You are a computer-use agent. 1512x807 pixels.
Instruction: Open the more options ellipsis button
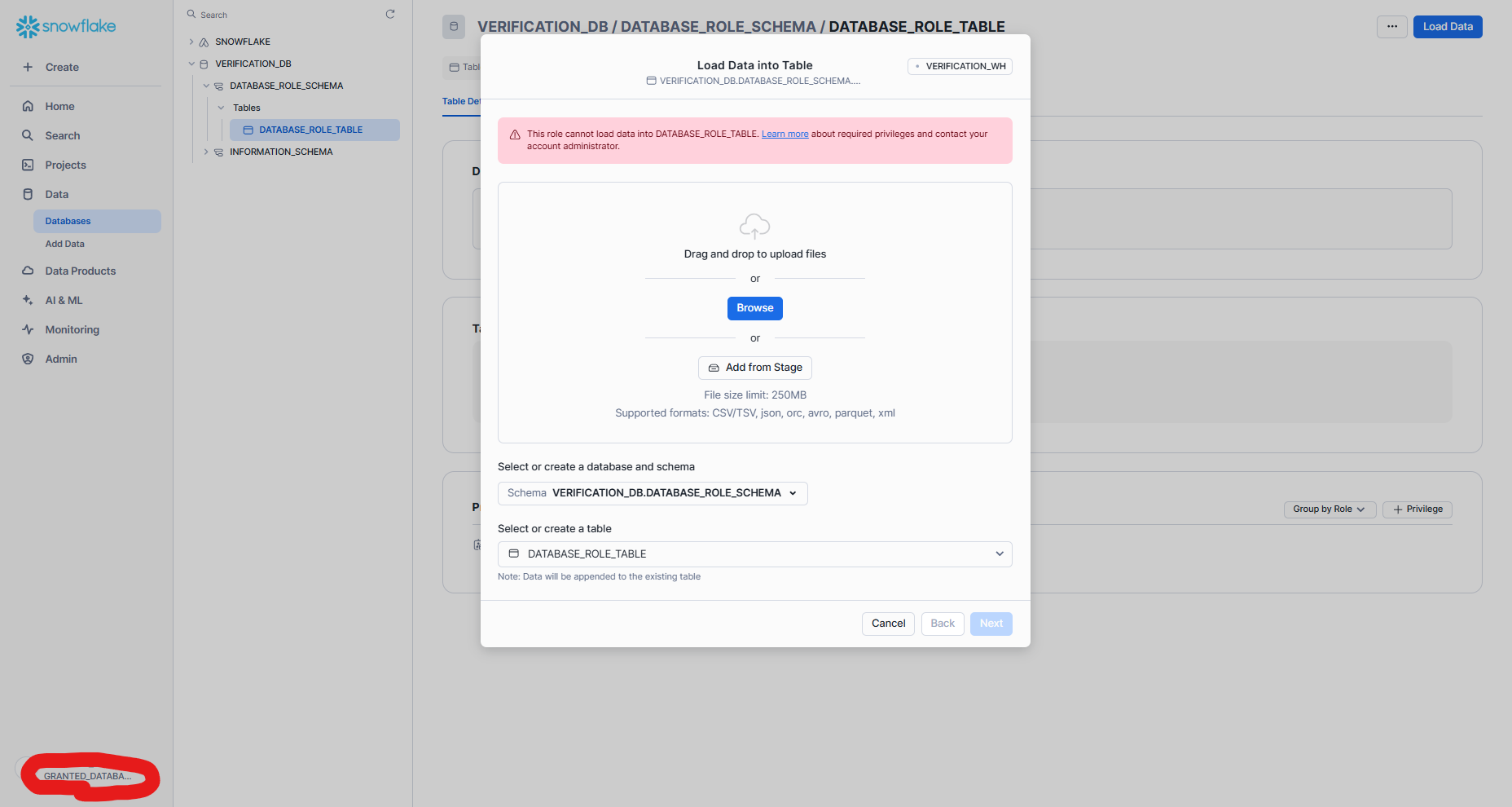pos(1392,27)
